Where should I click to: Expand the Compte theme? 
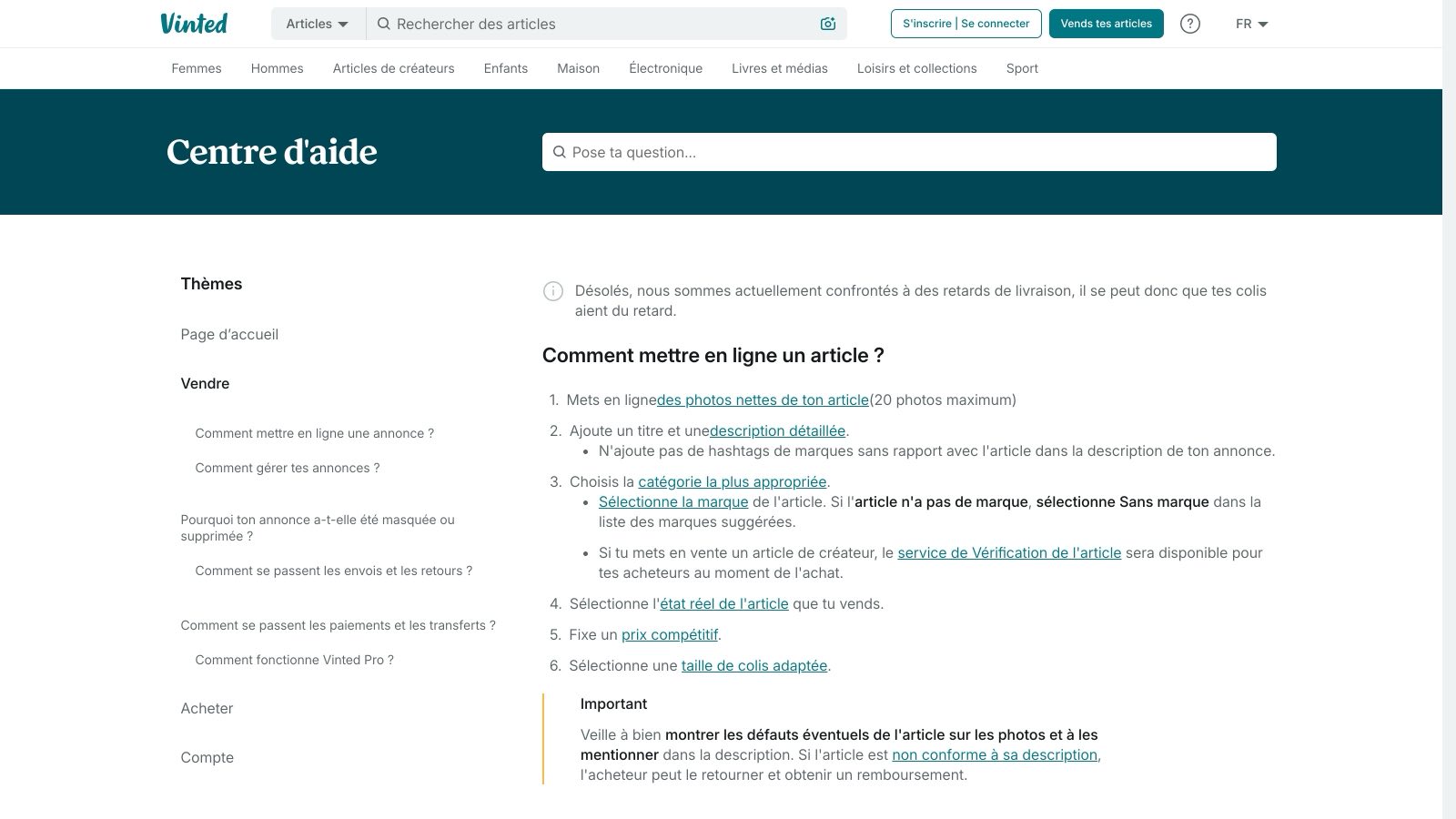coord(207,758)
